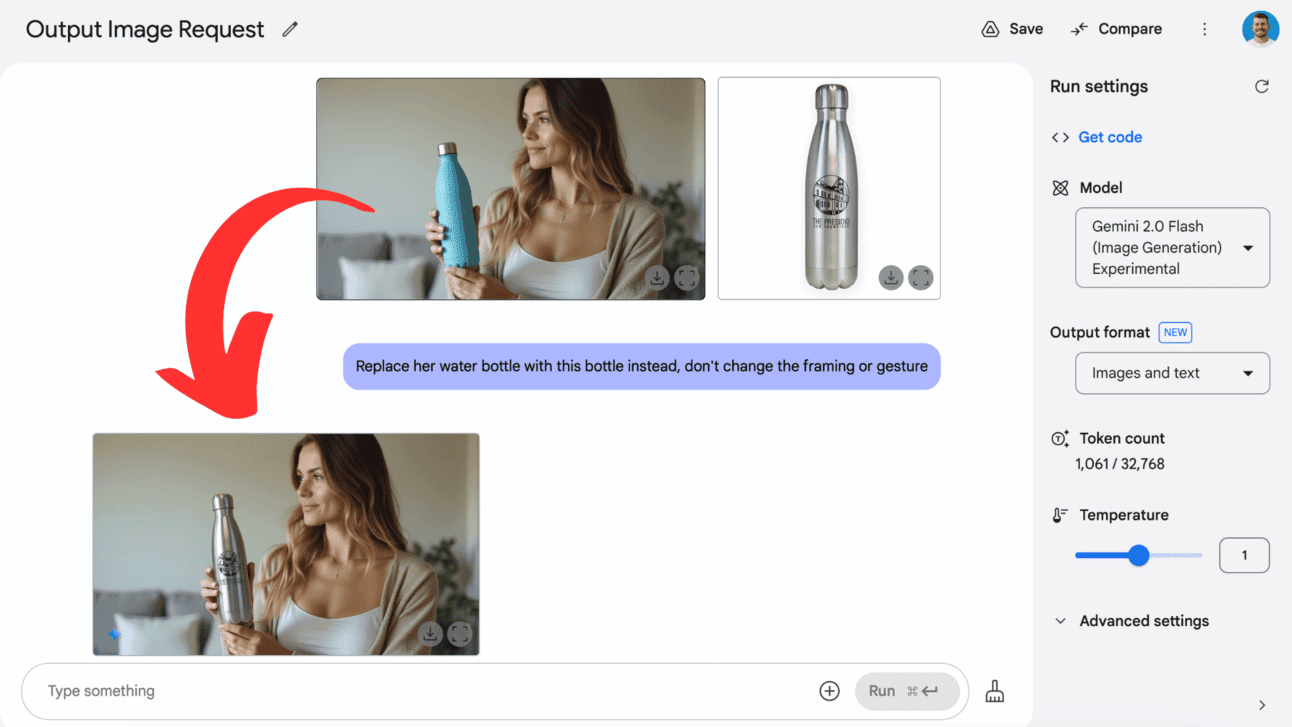Download the generated output image

pos(430,633)
